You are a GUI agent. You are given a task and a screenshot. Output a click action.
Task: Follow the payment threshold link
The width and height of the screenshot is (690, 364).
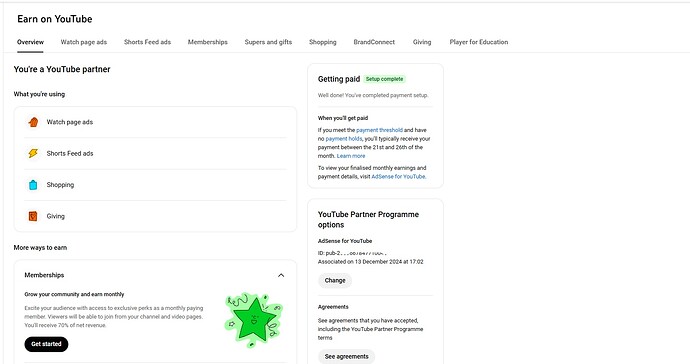pyautogui.click(x=379, y=130)
